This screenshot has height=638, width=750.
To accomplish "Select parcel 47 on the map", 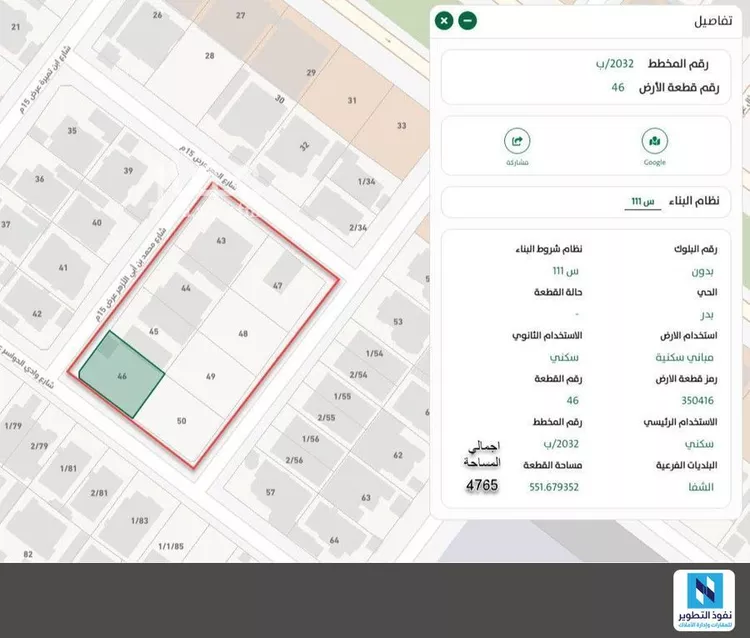I will [x=277, y=286].
